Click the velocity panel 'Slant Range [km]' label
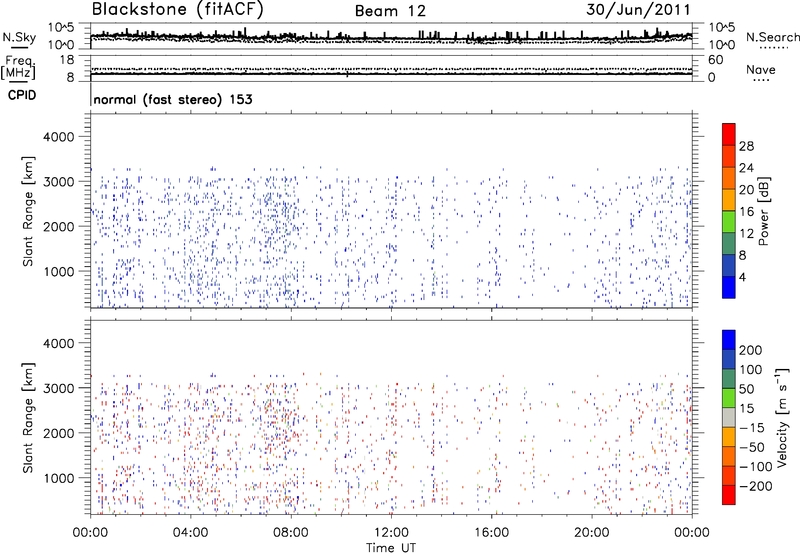 (x=28, y=418)
